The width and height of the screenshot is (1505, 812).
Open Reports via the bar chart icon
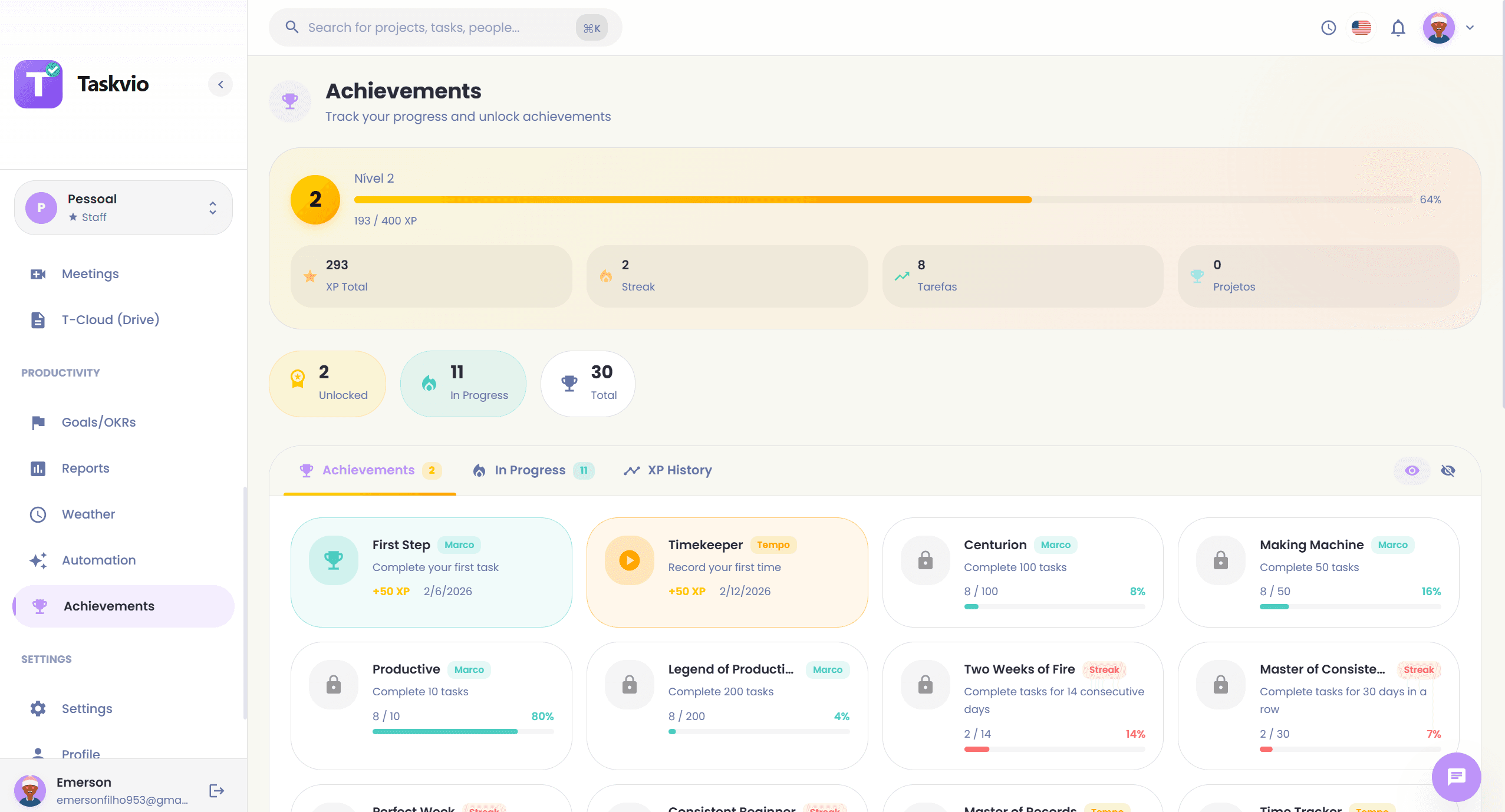point(38,468)
